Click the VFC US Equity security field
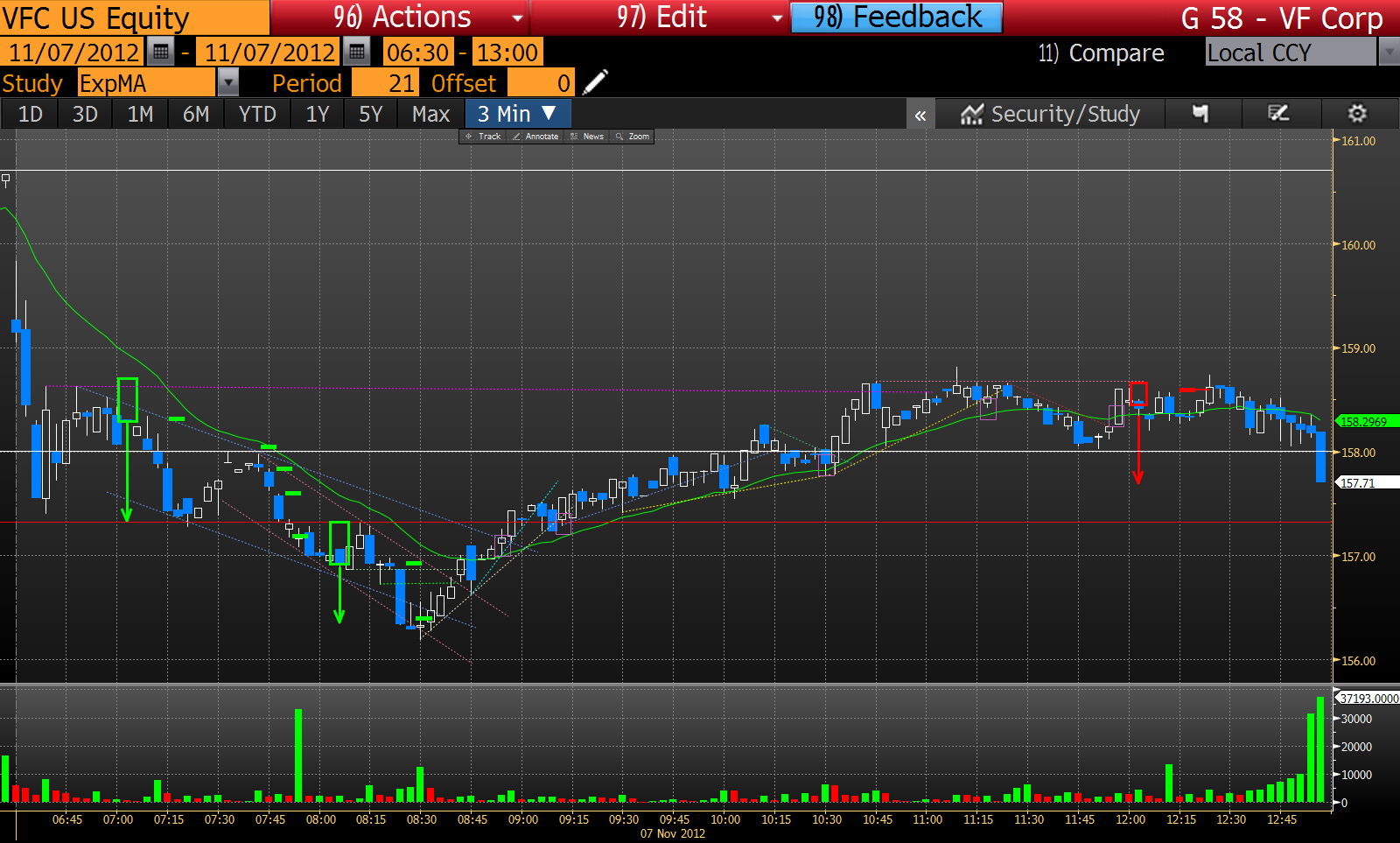Screen dimensions: 1400x843 [x=135, y=18]
